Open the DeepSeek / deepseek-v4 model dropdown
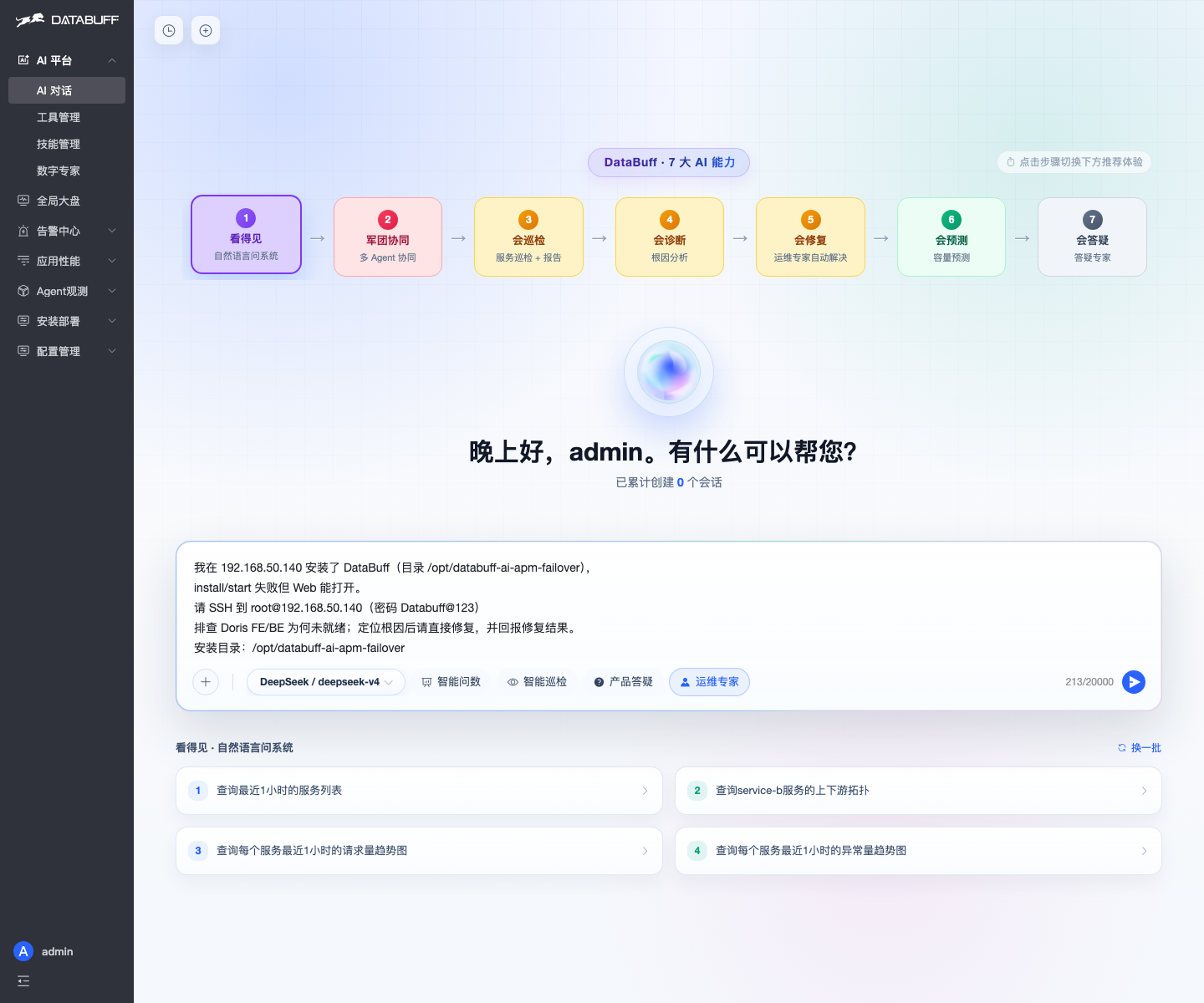 pyautogui.click(x=326, y=682)
